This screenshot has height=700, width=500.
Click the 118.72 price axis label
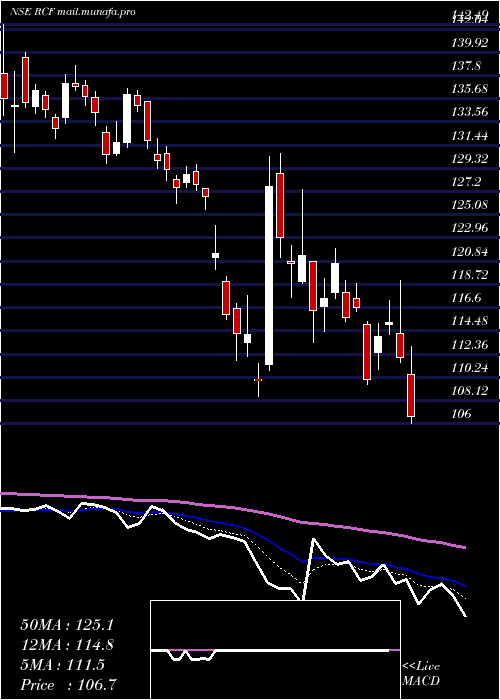coord(469,275)
